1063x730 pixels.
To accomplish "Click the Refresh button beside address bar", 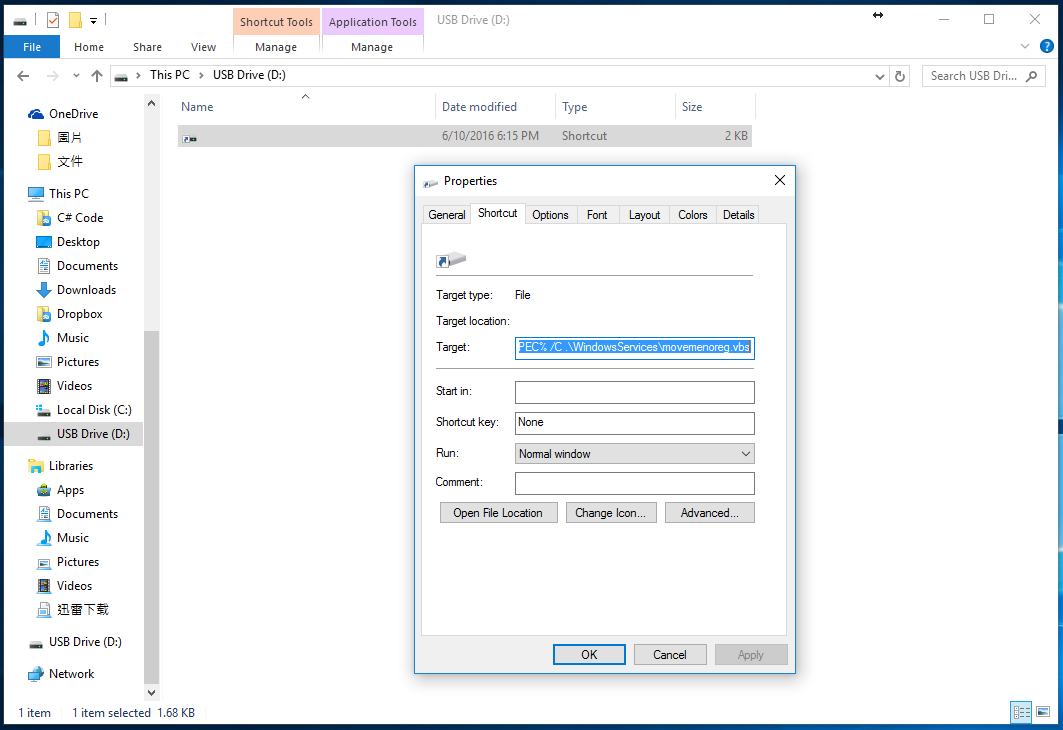I will 900,76.
